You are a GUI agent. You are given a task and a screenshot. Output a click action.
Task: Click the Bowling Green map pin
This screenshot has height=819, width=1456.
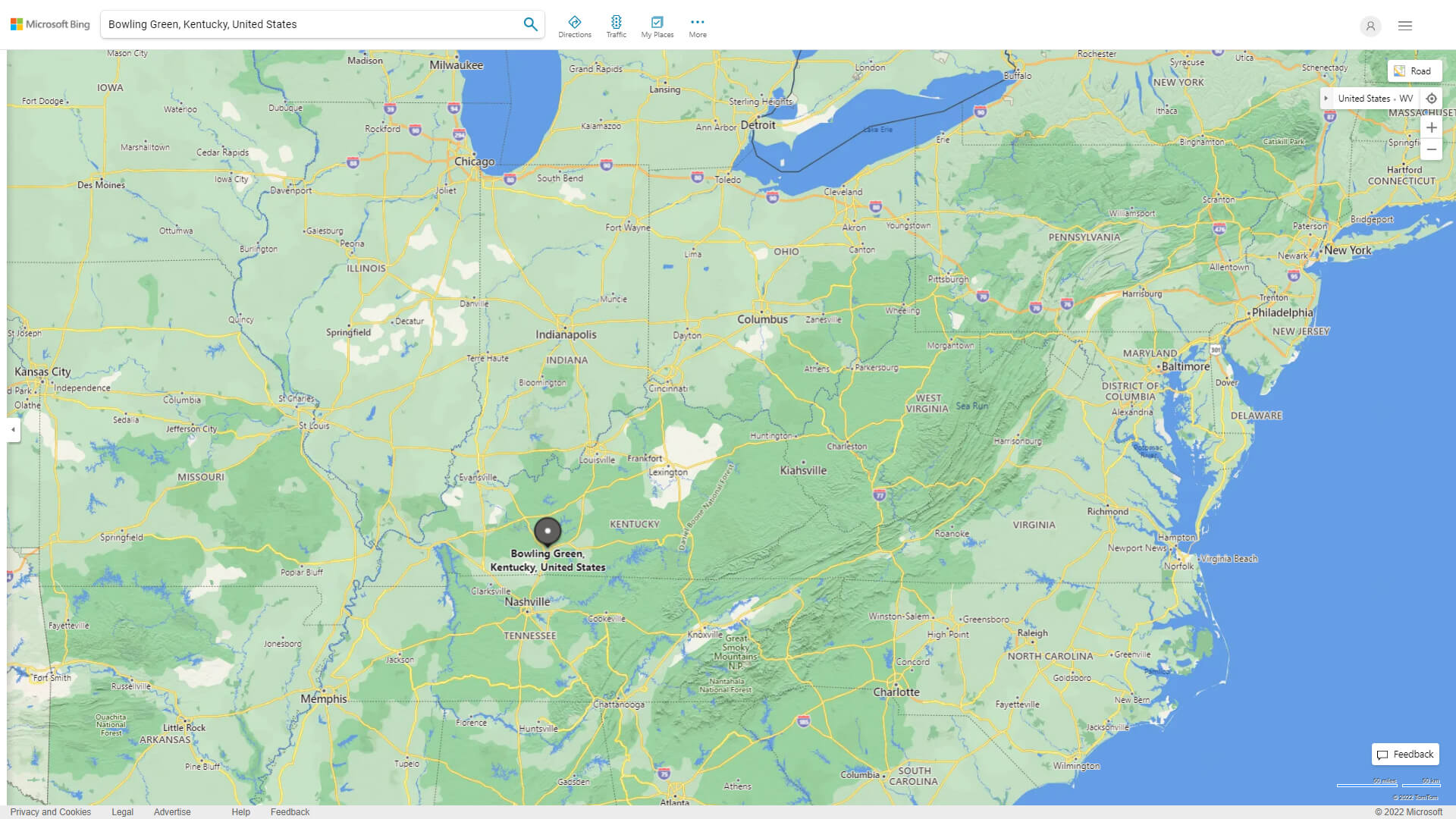coord(548,532)
